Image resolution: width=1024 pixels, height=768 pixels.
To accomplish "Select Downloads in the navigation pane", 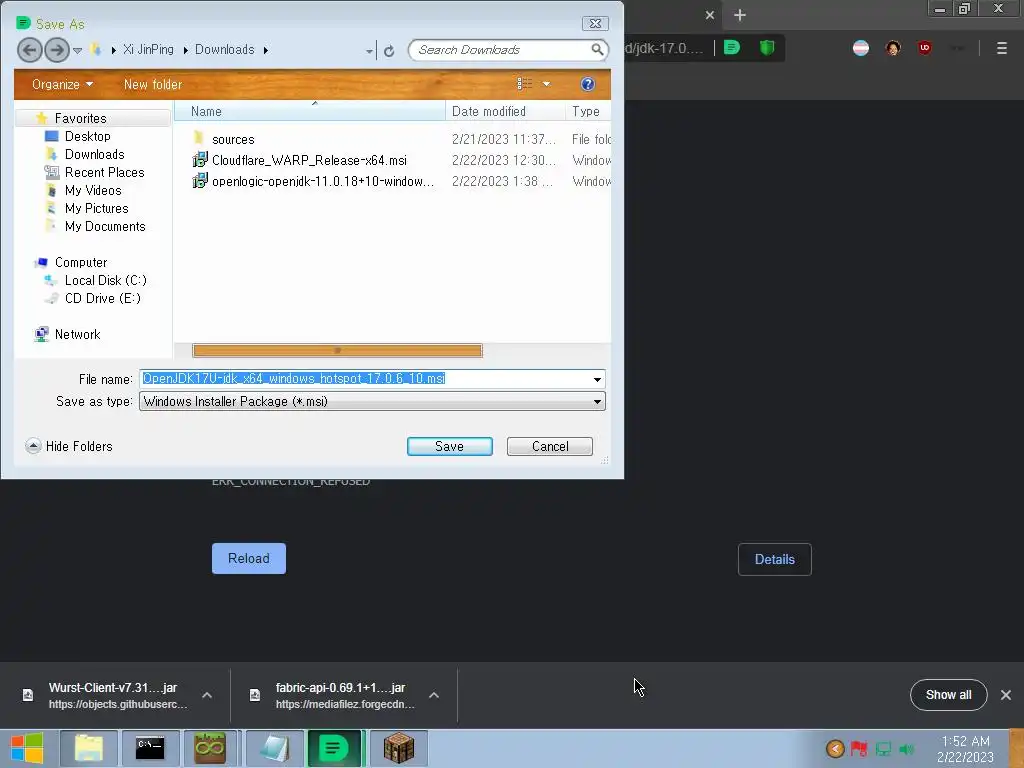I will coord(94,154).
